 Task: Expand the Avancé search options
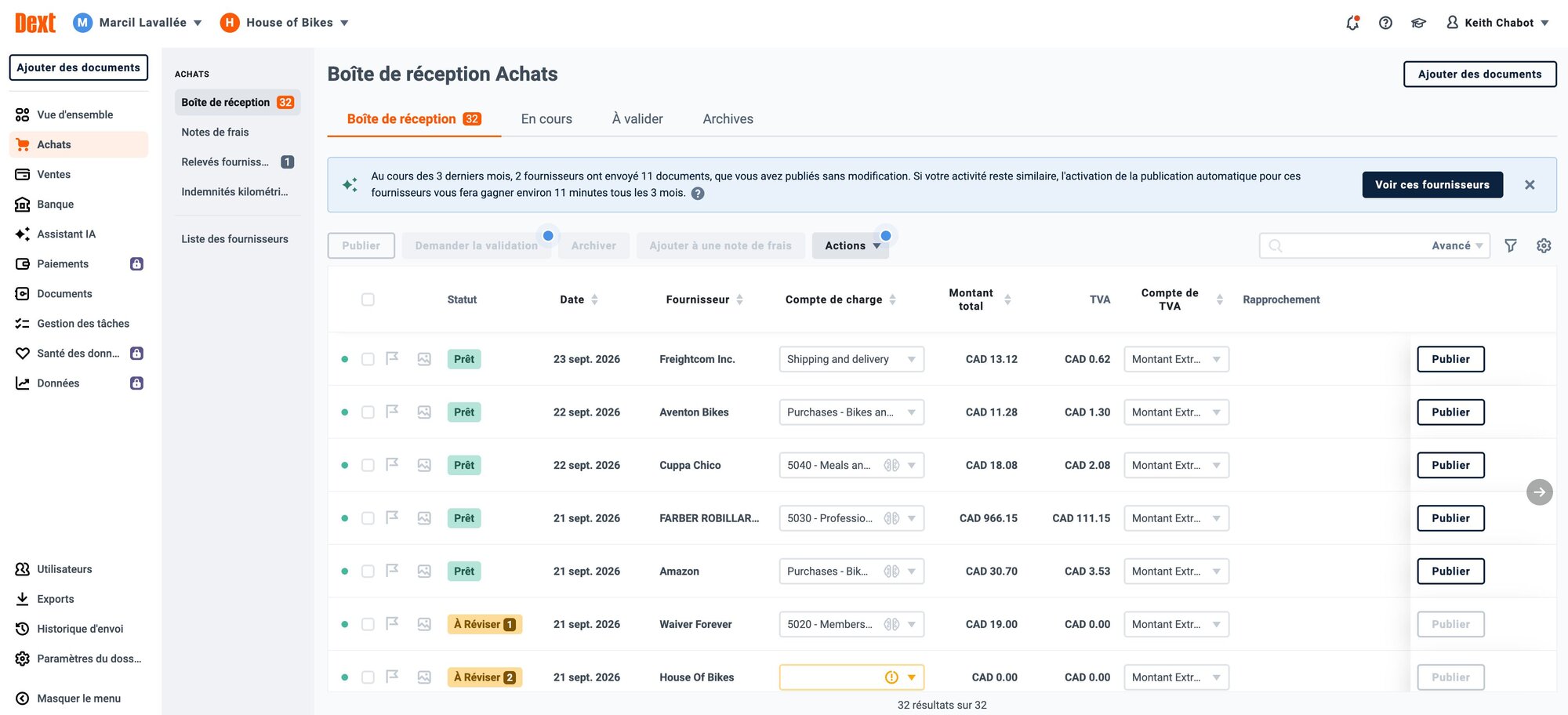[1457, 245]
